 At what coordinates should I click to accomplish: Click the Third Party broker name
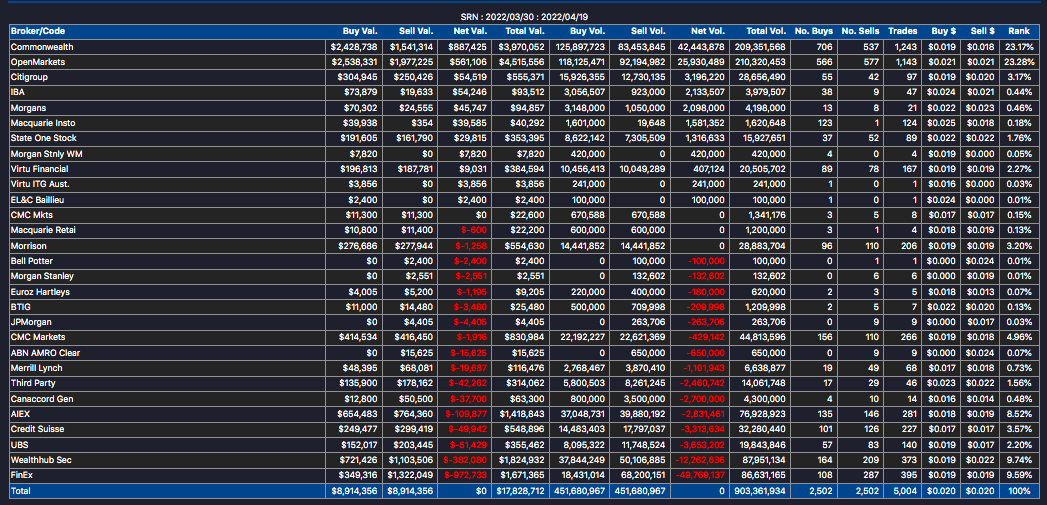(x=33, y=383)
